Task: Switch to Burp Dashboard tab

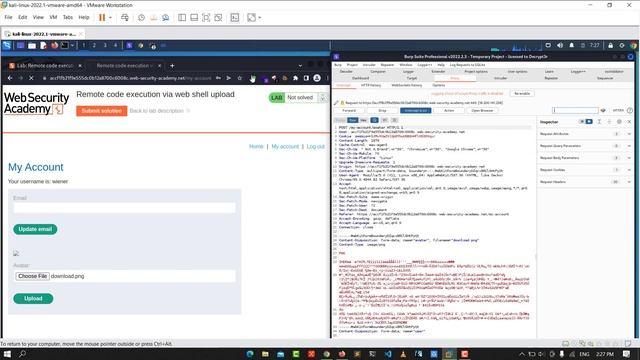Action: pos(360,78)
